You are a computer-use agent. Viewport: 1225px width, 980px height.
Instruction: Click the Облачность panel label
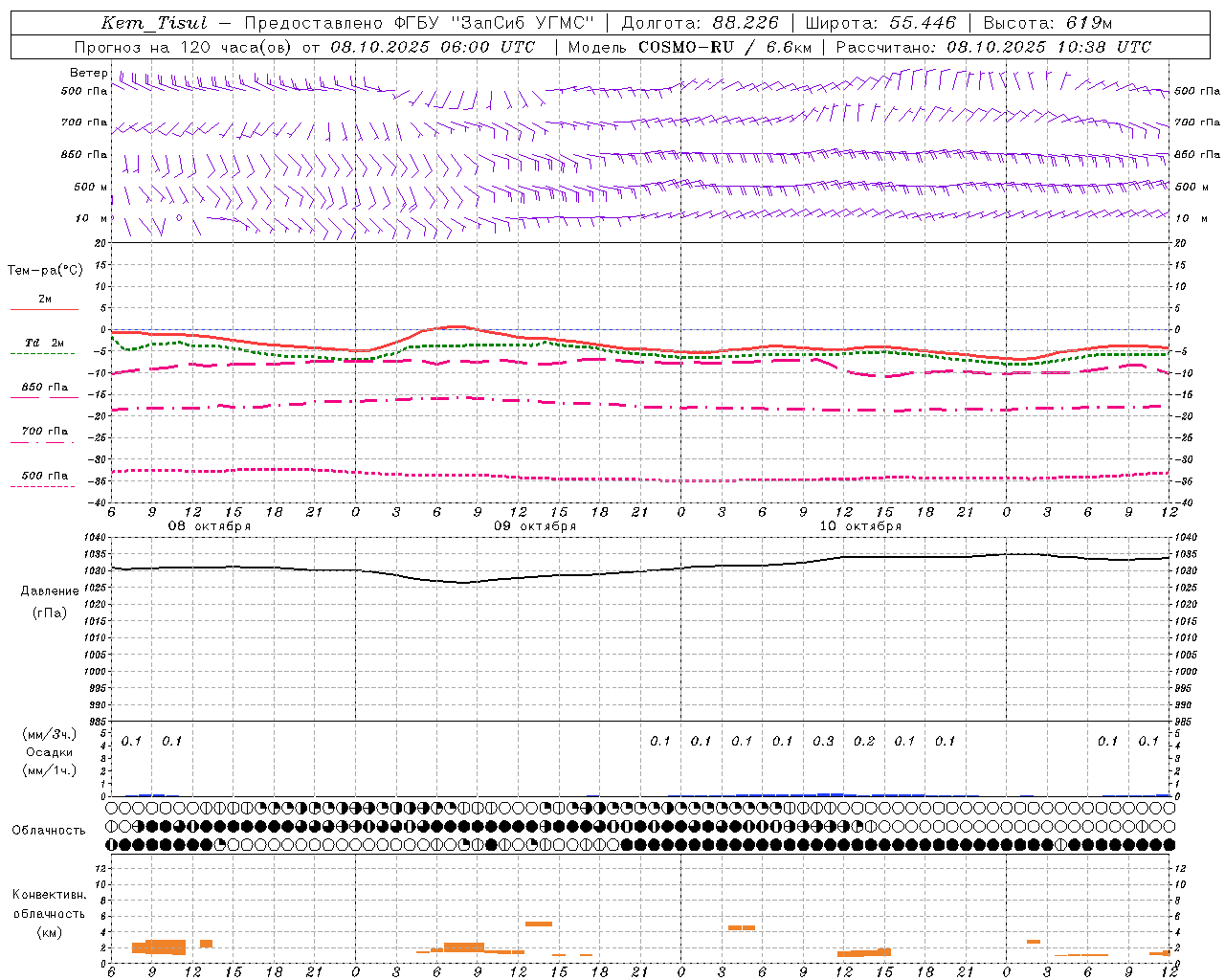click(x=49, y=830)
